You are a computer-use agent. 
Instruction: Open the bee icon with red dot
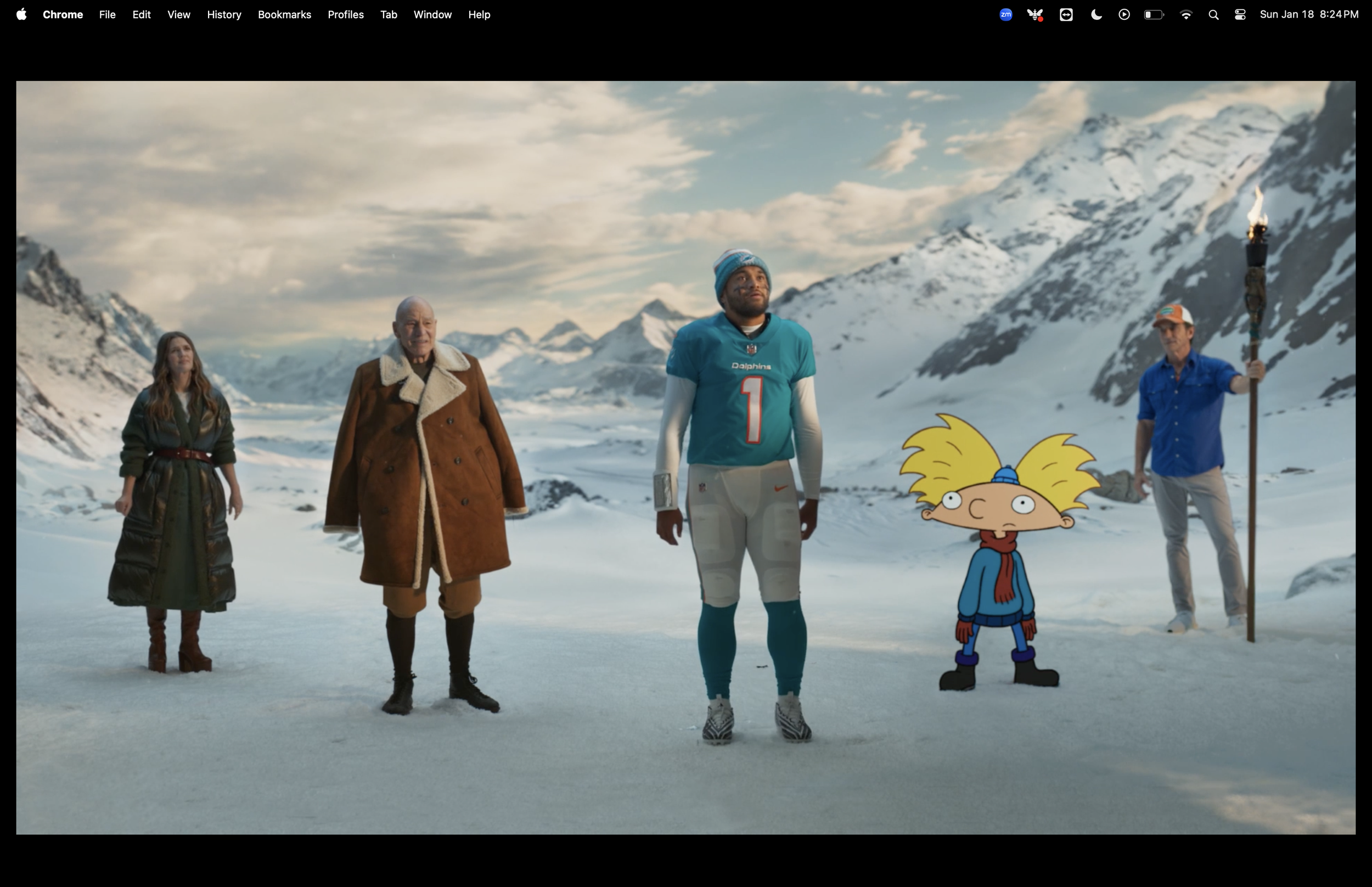point(1034,15)
